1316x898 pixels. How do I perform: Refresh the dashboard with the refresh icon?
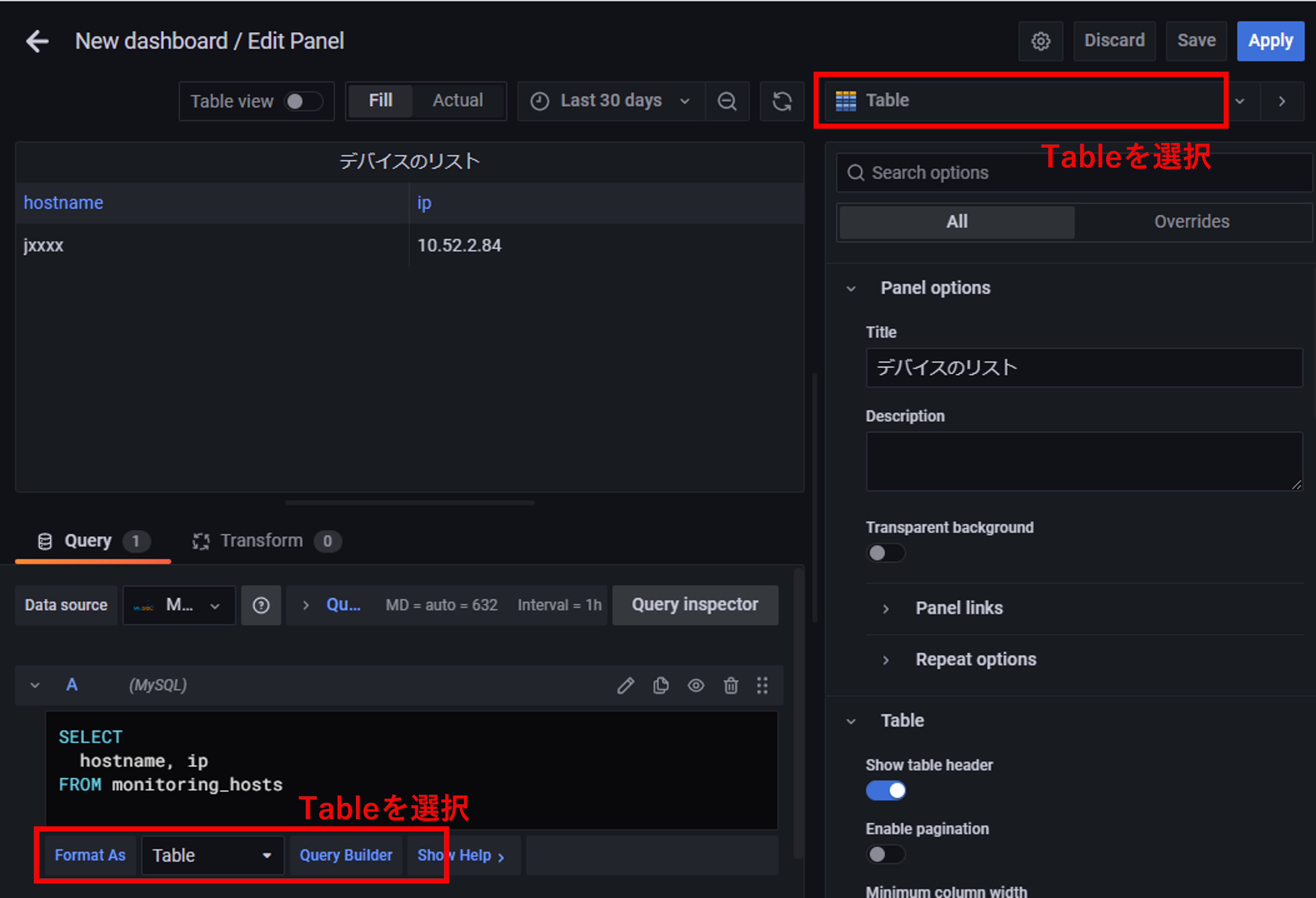[782, 101]
